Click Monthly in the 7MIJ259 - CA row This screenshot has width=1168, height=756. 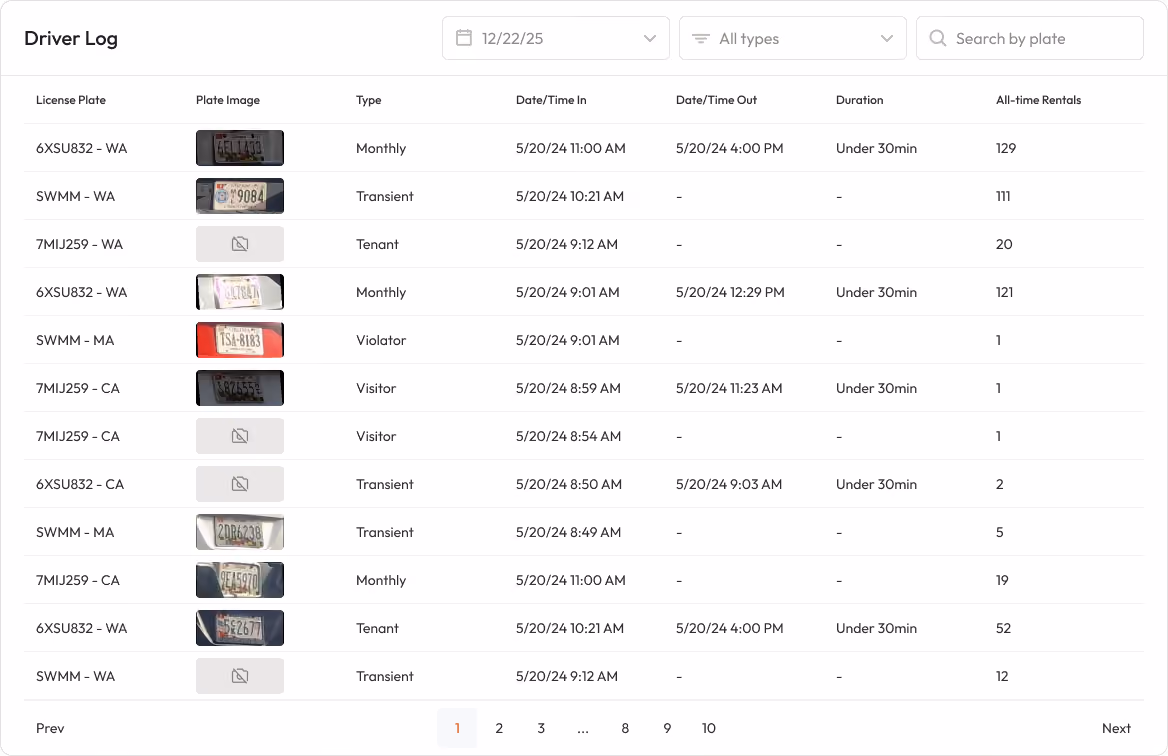tap(381, 579)
